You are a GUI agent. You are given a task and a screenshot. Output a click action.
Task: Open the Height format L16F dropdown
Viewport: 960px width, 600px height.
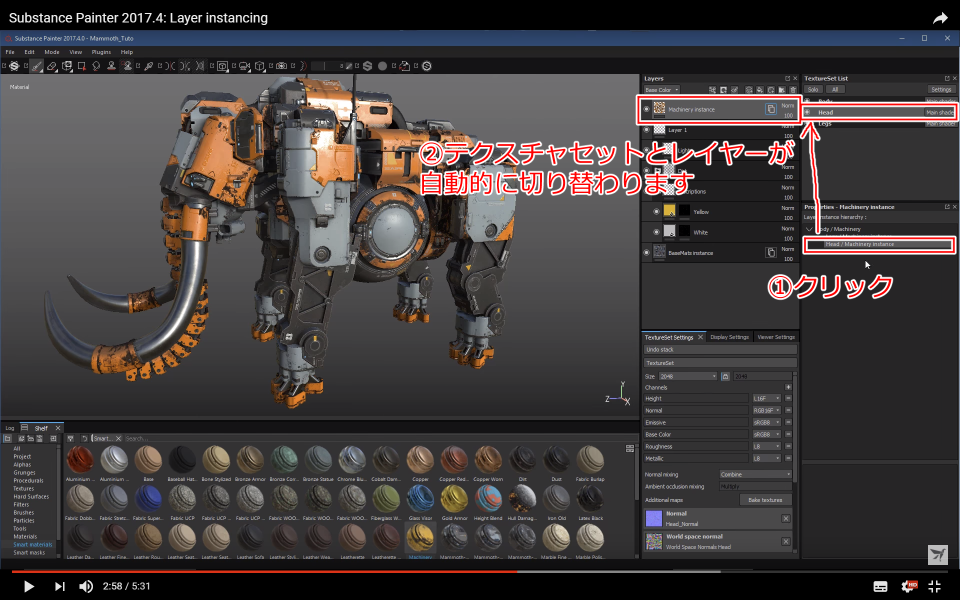click(767, 399)
